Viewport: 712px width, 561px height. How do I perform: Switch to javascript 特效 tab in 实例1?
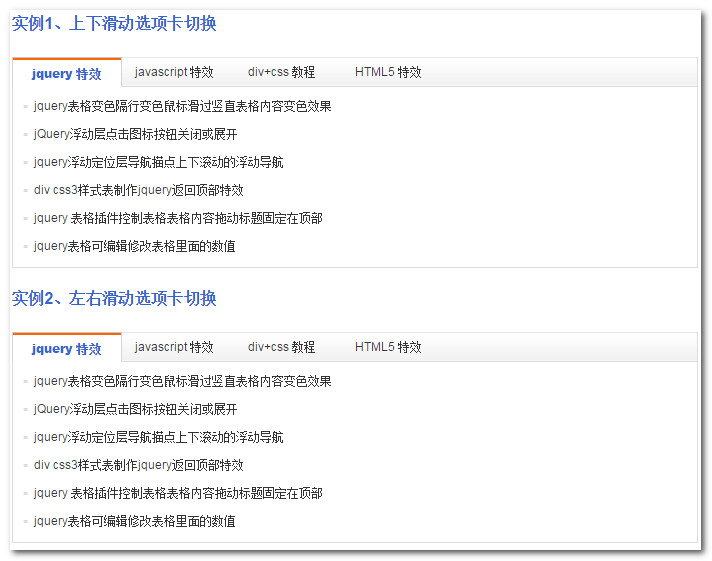point(174,72)
